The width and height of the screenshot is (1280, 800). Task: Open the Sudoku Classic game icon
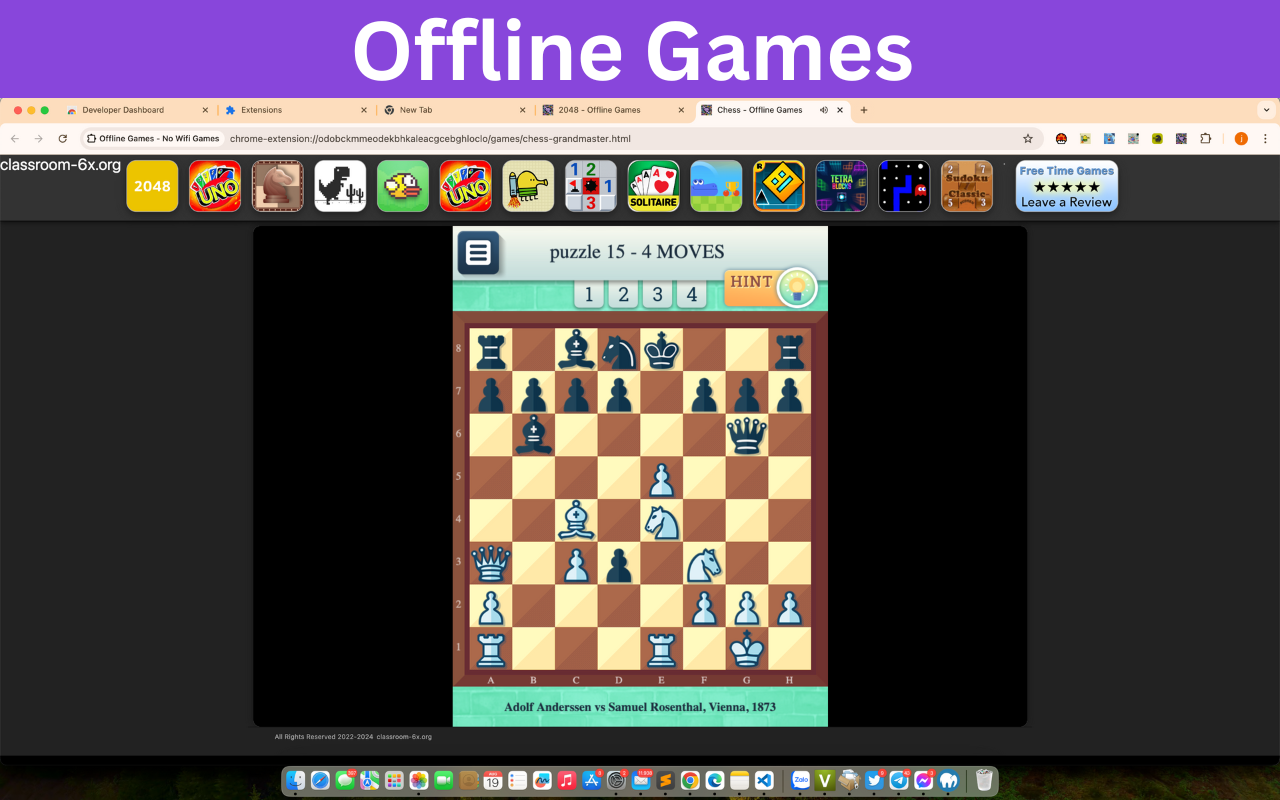[967, 186]
